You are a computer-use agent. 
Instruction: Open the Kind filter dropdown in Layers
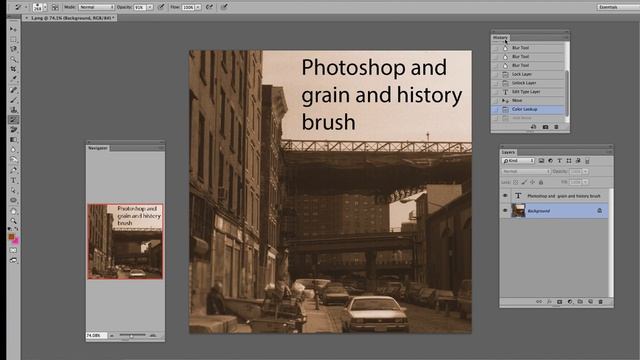click(x=518, y=161)
